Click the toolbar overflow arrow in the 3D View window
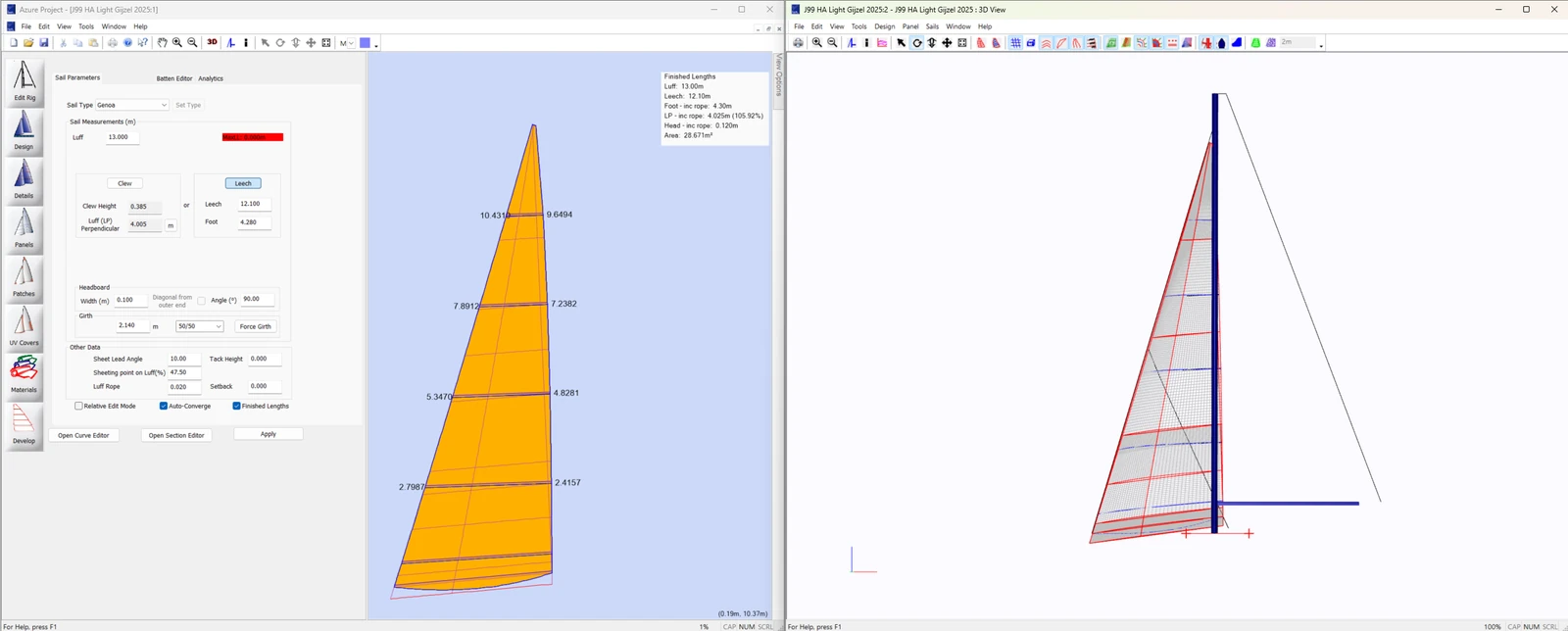The image size is (1568, 631). tap(1321, 45)
